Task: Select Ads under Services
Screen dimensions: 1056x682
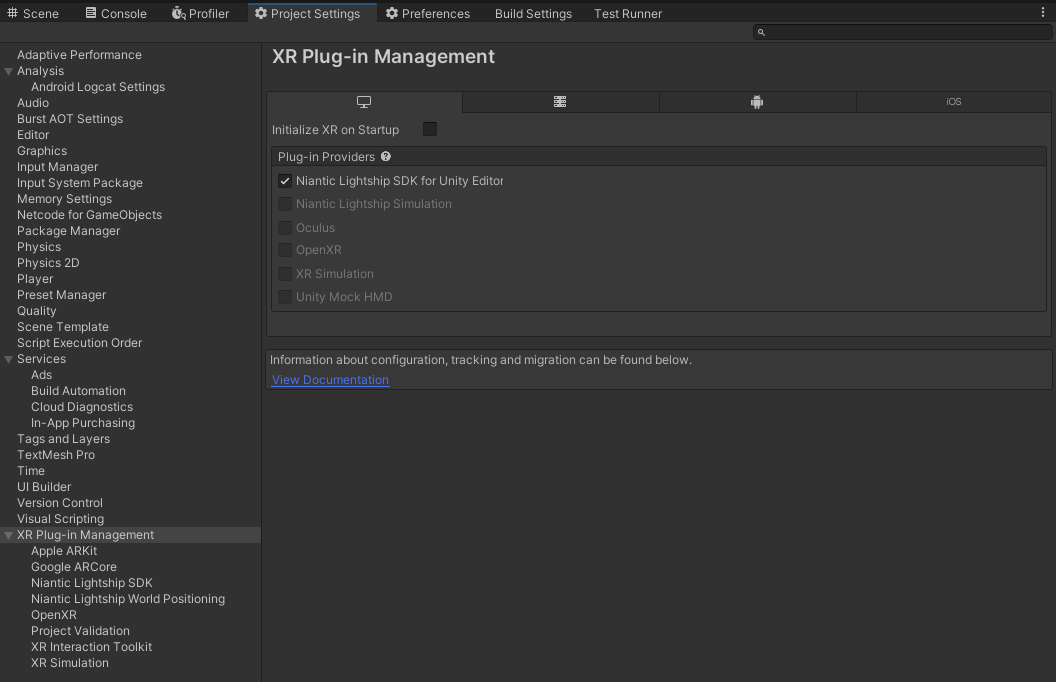Action: click(x=41, y=375)
